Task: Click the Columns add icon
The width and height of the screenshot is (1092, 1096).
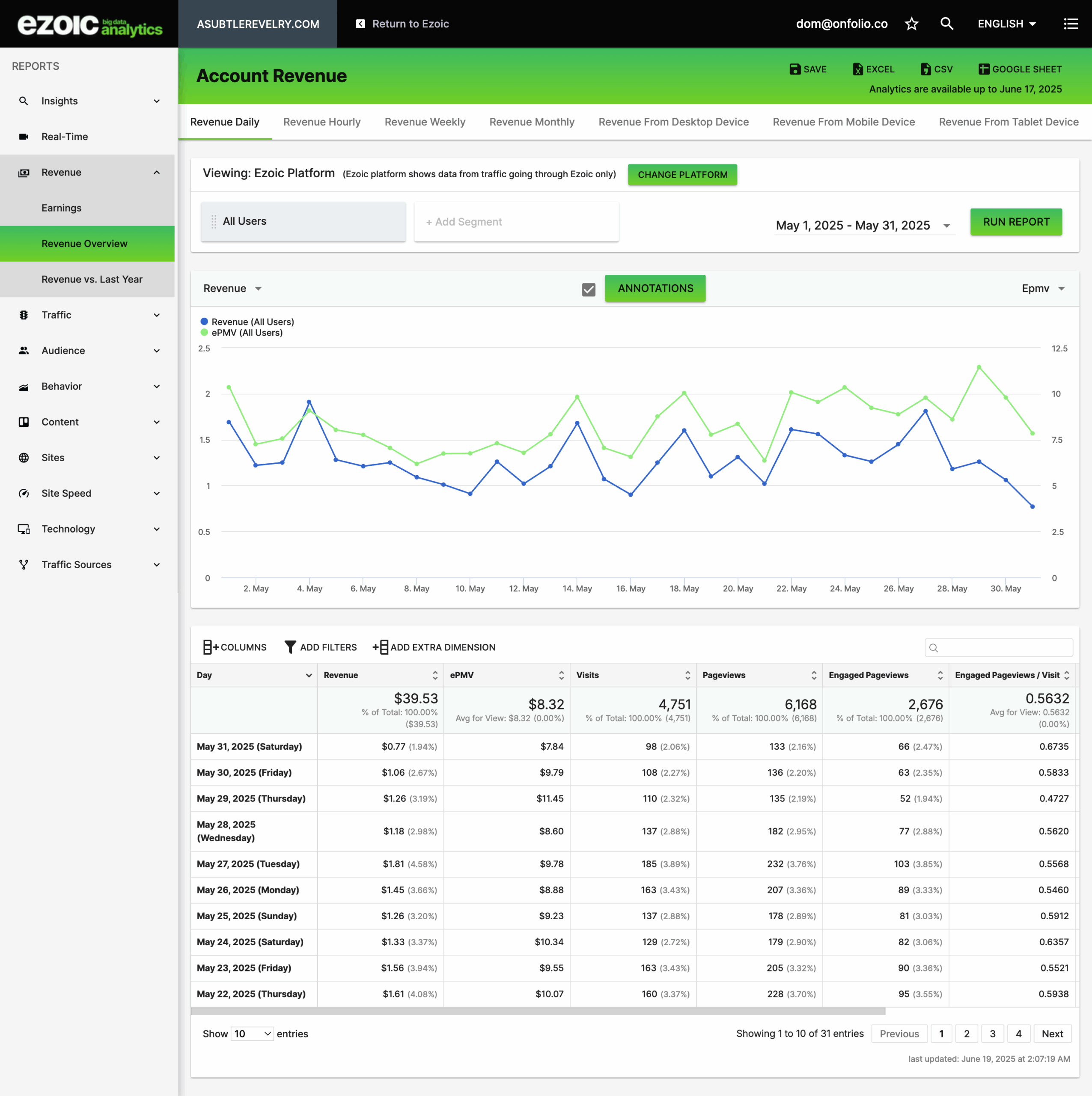Action: tap(211, 647)
